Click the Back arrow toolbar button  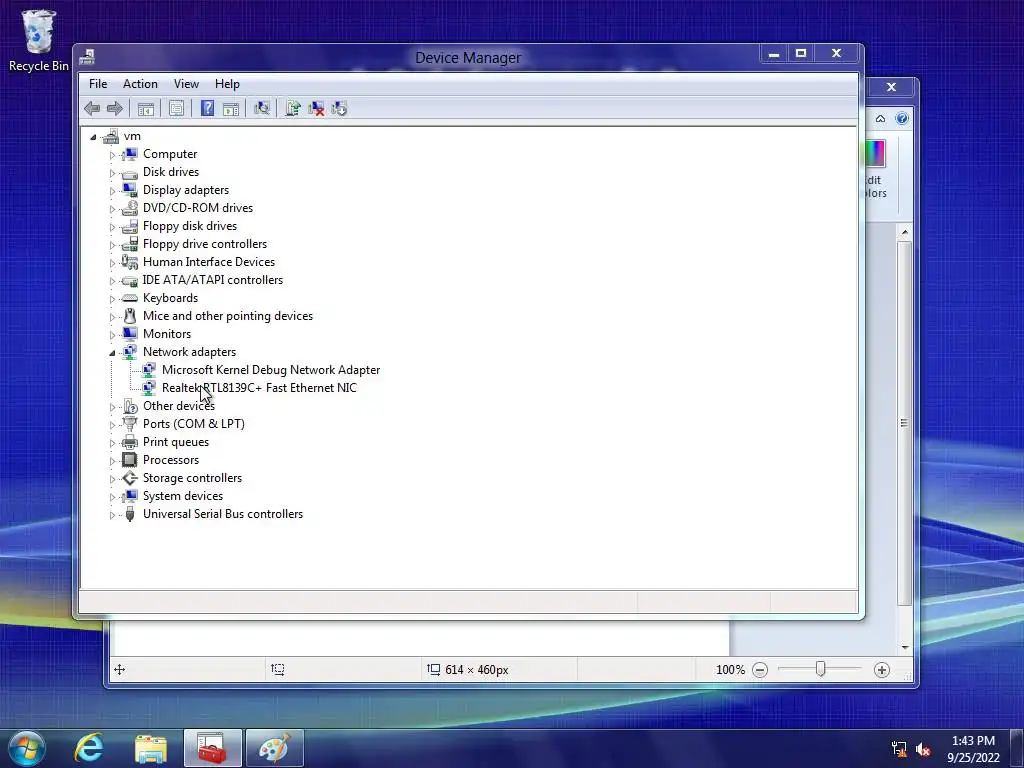92,108
